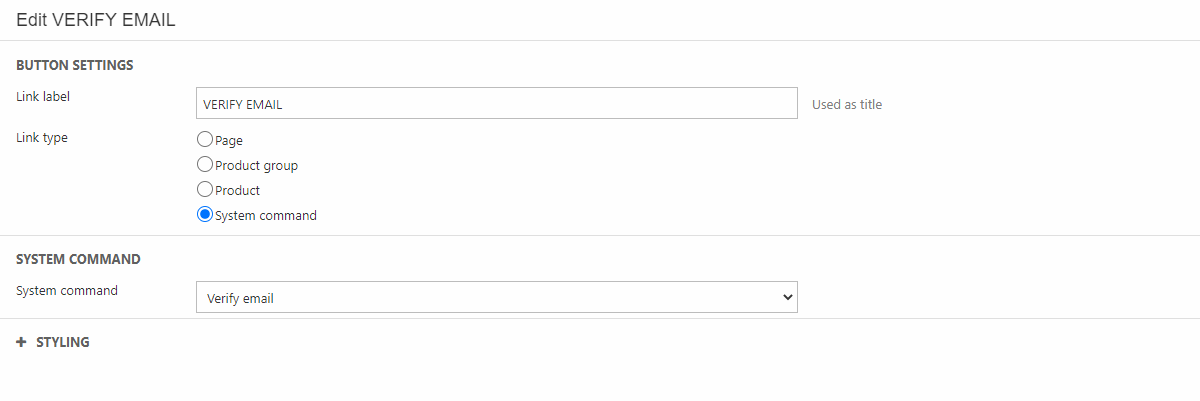This screenshot has height=401, width=1200.
Task: Click the "Product group" option label text
Action: point(256,166)
